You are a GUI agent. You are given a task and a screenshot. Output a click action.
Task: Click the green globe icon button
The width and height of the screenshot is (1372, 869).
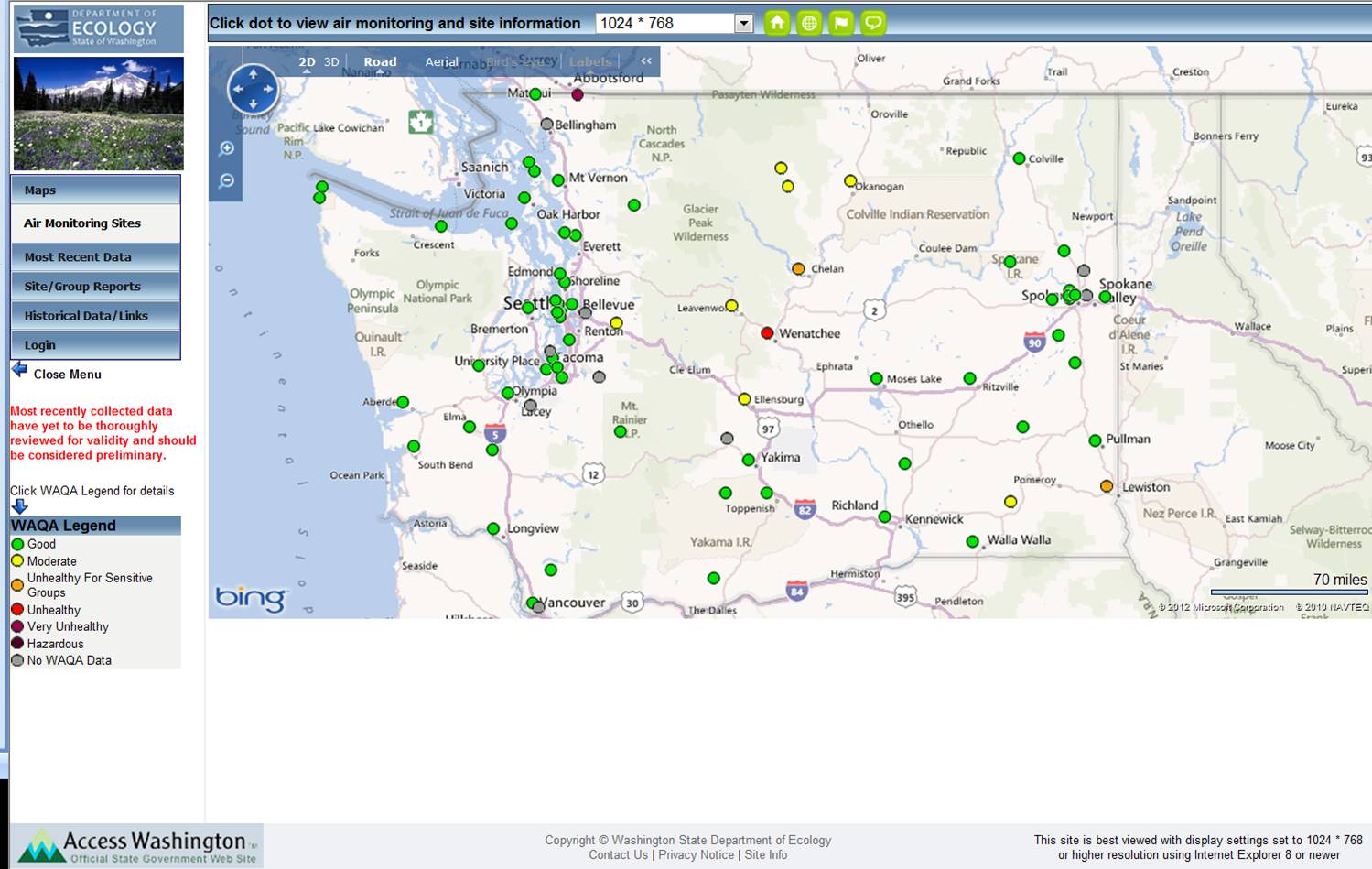click(x=809, y=23)
